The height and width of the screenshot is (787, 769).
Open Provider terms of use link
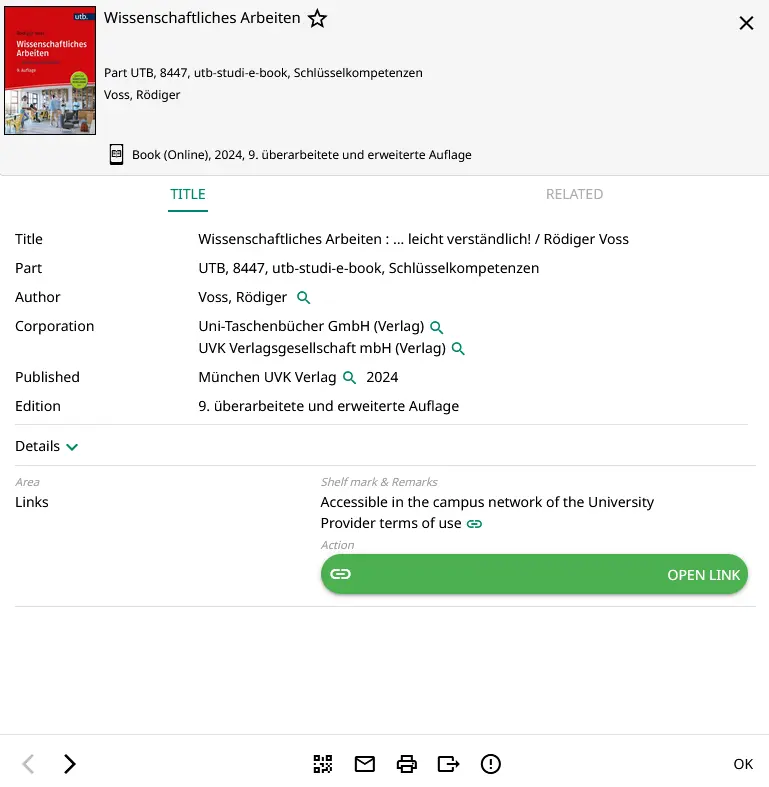click(x=475, y=524)
